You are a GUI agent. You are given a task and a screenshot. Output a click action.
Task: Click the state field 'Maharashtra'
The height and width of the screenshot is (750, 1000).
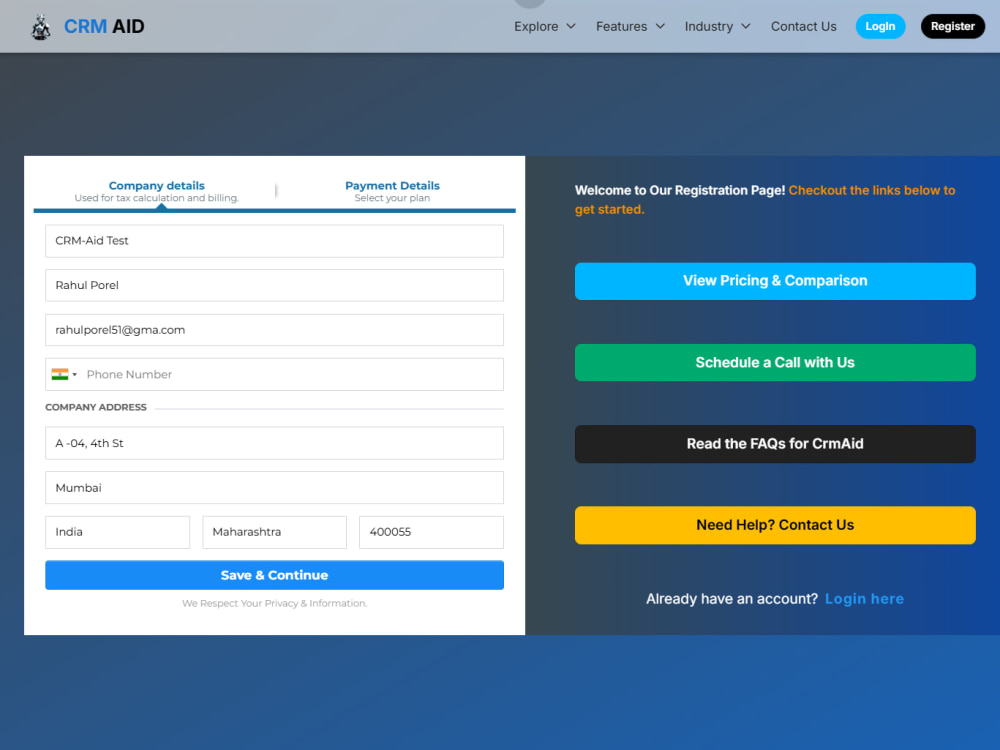pos(274,532)
